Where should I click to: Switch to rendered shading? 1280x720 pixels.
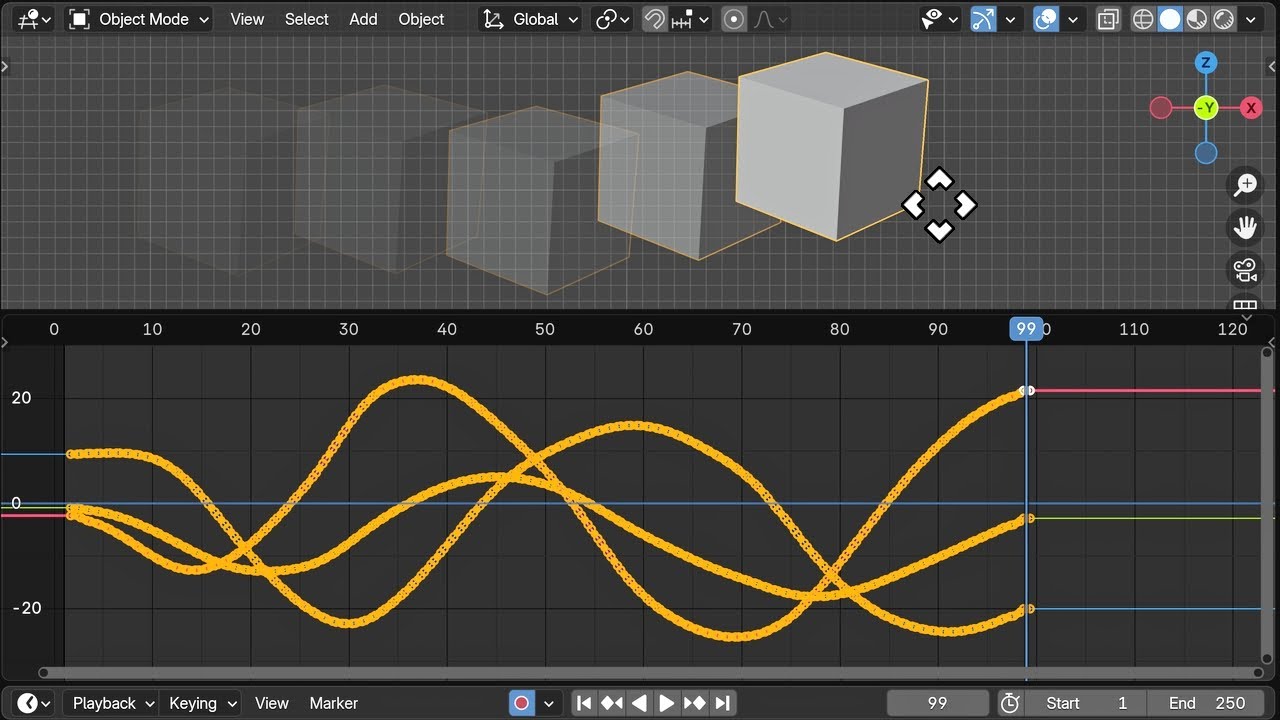tap(1224, 19)
